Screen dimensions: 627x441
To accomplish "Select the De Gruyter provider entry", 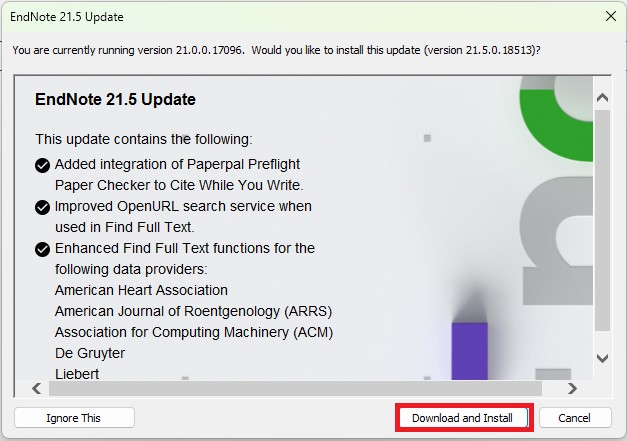I will pos(90,353).
